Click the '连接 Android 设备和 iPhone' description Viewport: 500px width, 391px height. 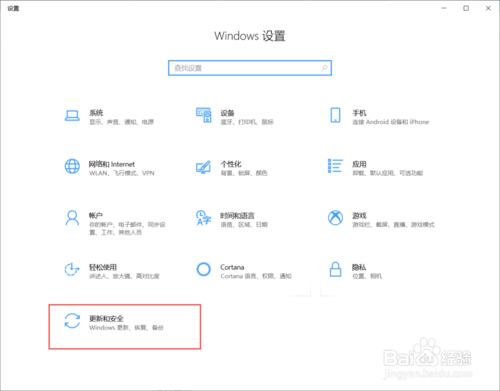click(x=391, y=122)
